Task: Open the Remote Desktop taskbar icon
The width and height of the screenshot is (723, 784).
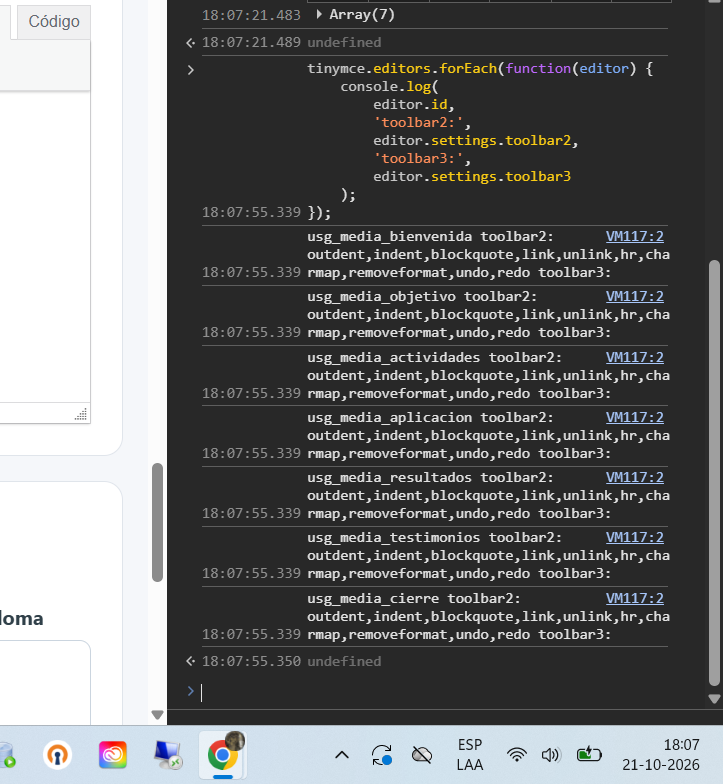Action: click(x=168, y=755)
